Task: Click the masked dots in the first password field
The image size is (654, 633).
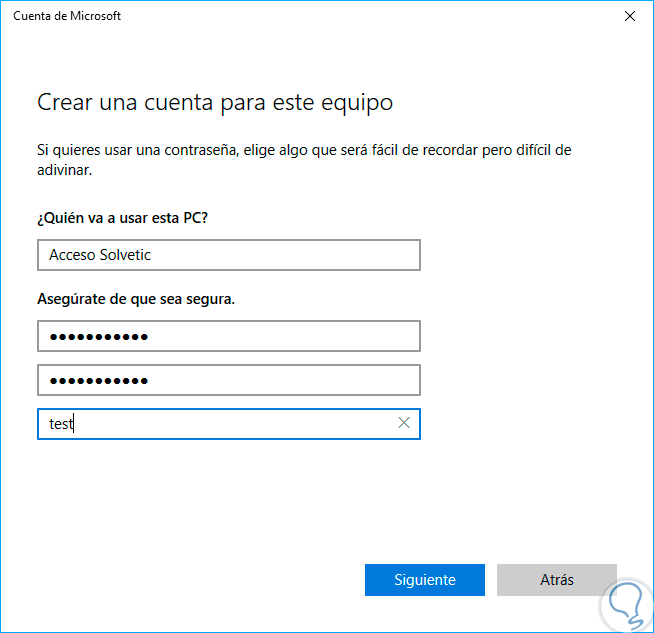Action: coord(99,336)
